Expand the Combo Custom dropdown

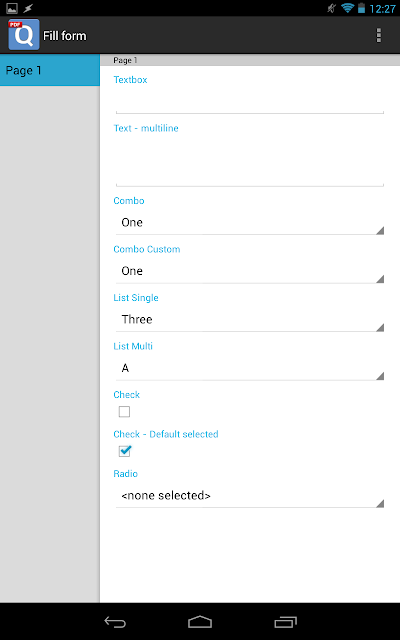point(250,271)
